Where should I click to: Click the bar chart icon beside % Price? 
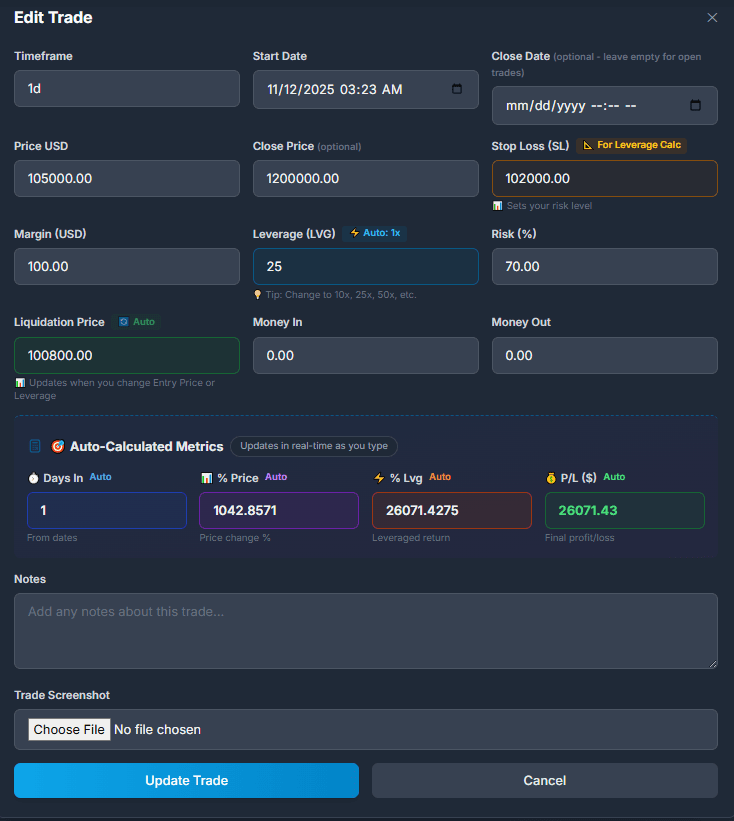pos(206,477)
